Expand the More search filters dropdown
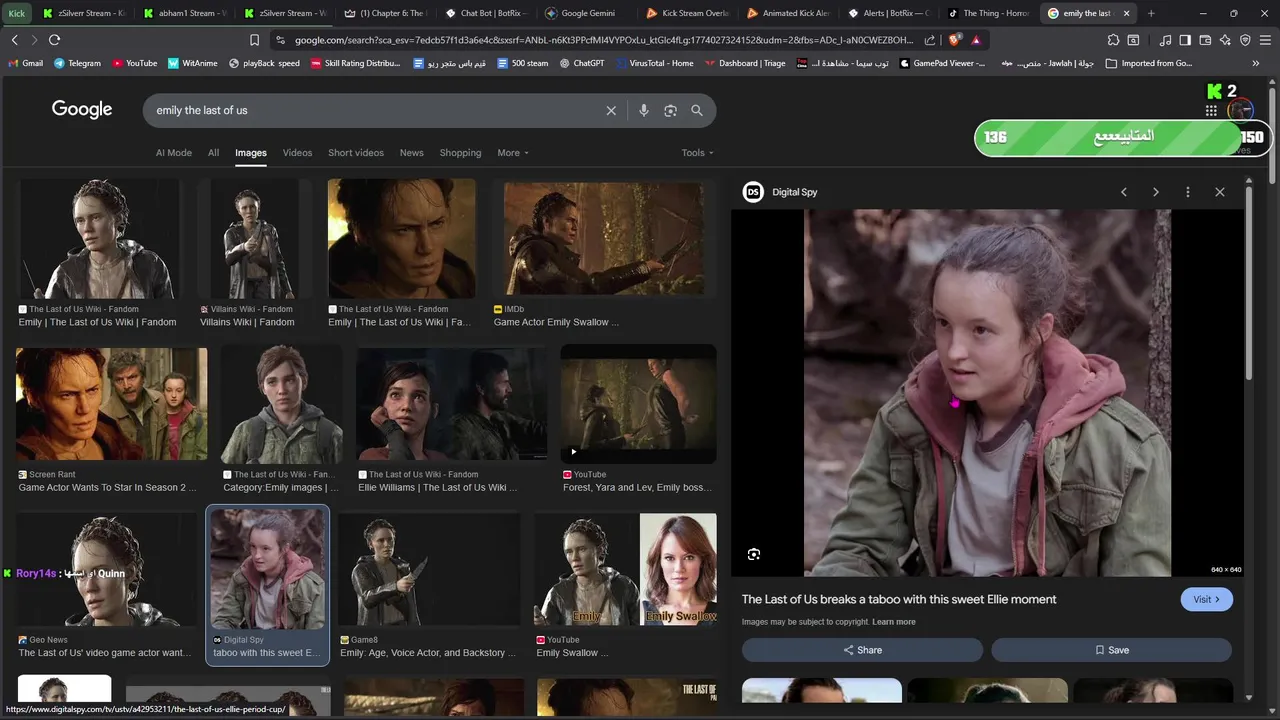 point(513,153)
